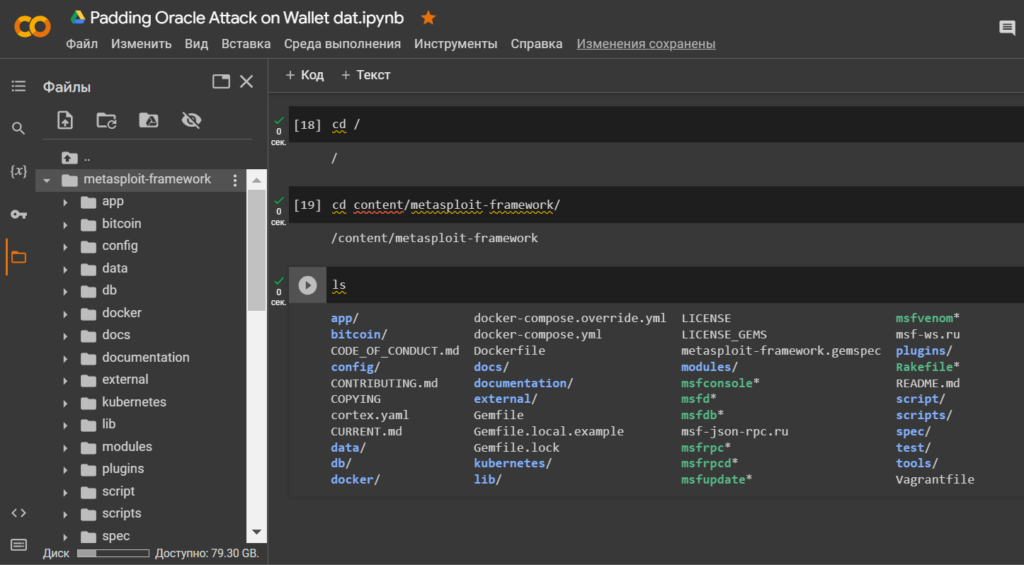The height and width of the screenshot is (565, 1024).
Task: Select the scripts folder in tree
Action: 121,513
